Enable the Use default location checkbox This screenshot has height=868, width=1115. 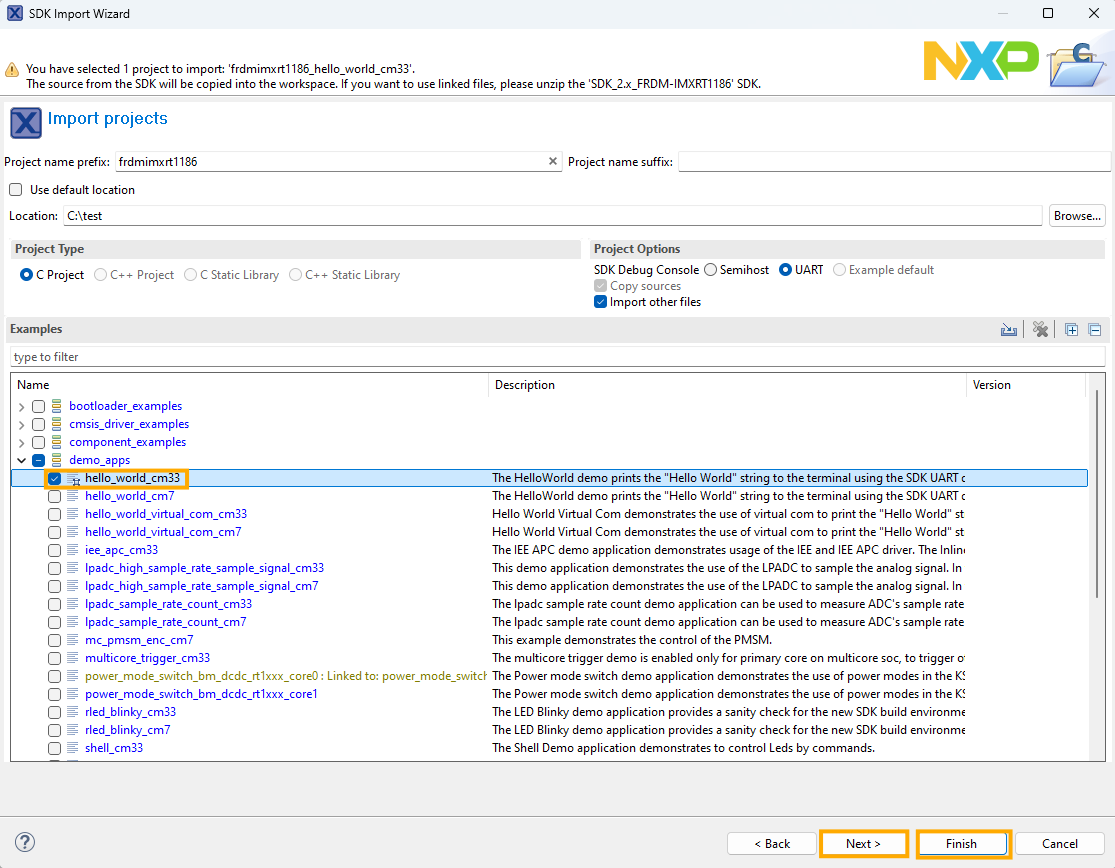pos(16,190)
